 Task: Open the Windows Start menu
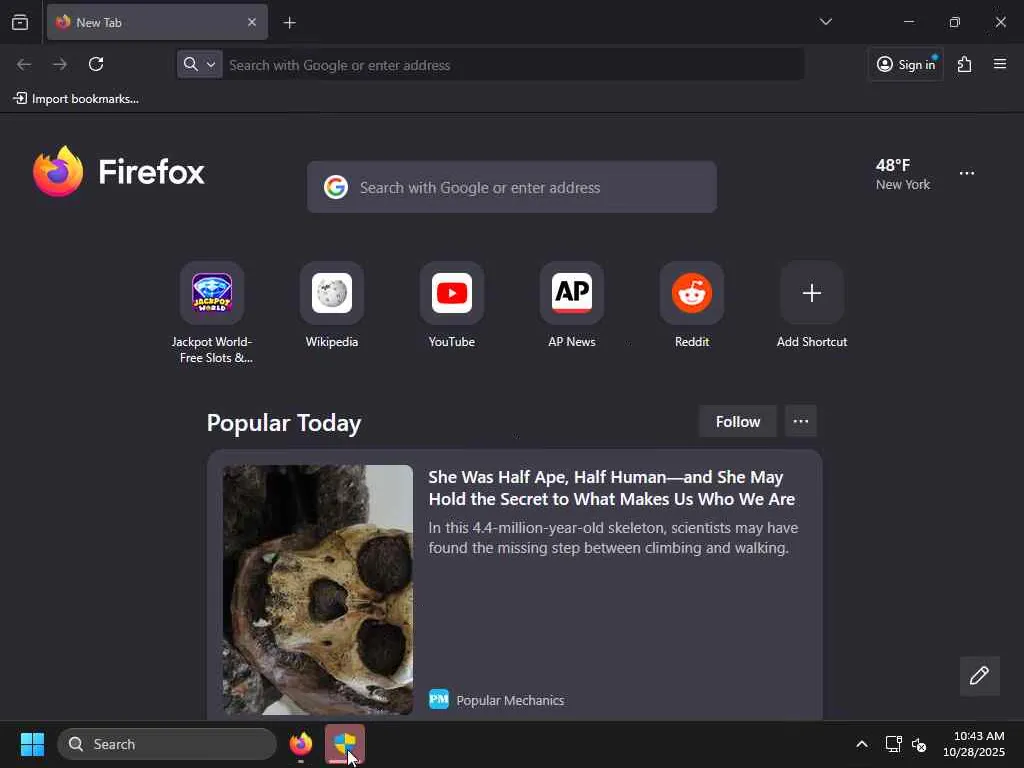32,744
